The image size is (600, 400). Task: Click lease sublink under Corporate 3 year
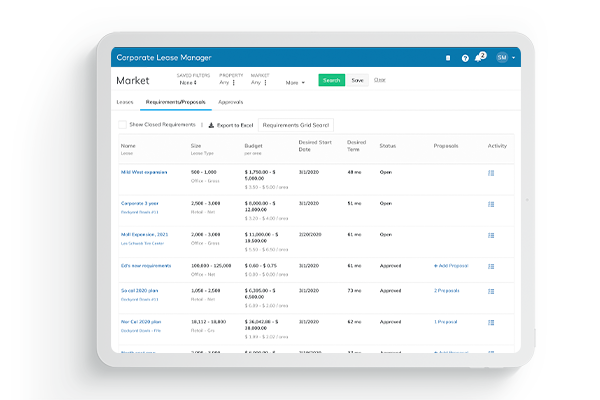pyautogui.click(x=140, y=212)
